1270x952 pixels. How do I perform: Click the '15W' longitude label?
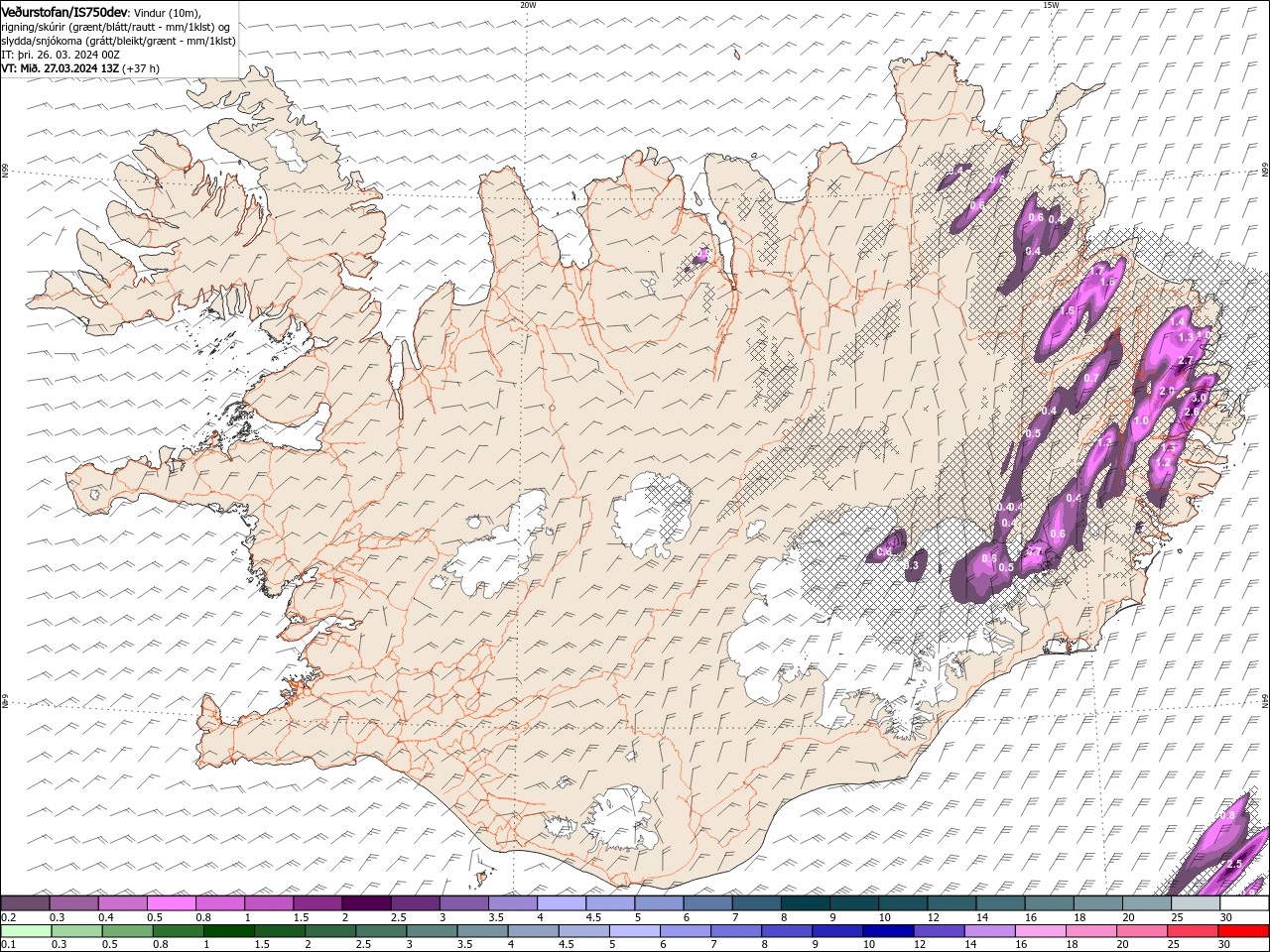[x=1051, y=5]
